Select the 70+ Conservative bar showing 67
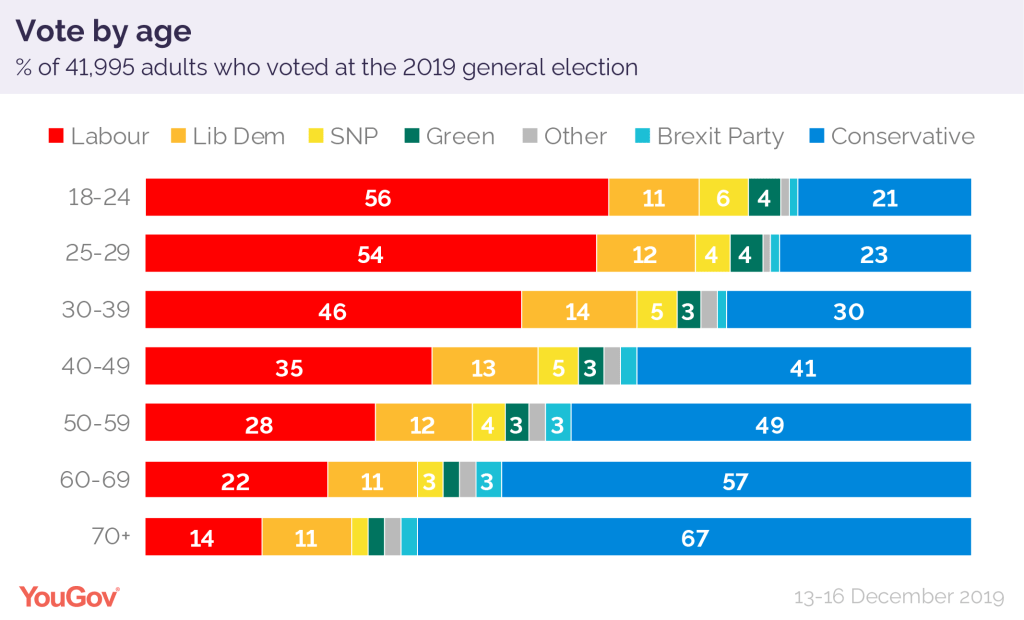The height and width of the screenshot is (620, 1024). coord(694,537)
